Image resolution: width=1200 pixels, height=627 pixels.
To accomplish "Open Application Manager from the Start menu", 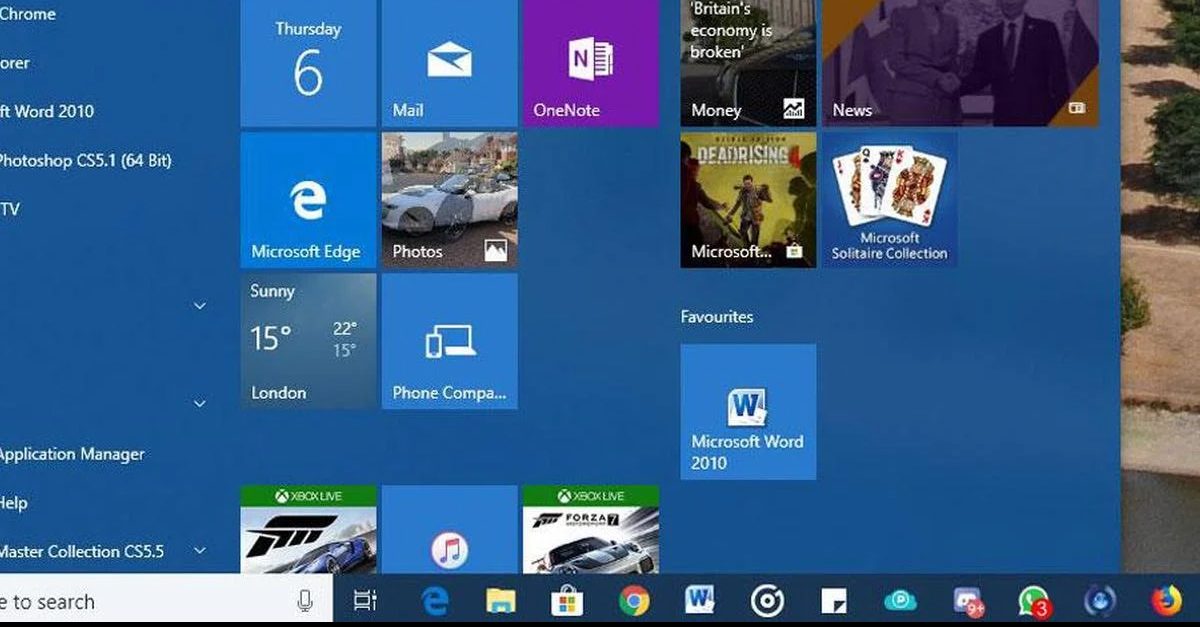I will coord(72,453).
